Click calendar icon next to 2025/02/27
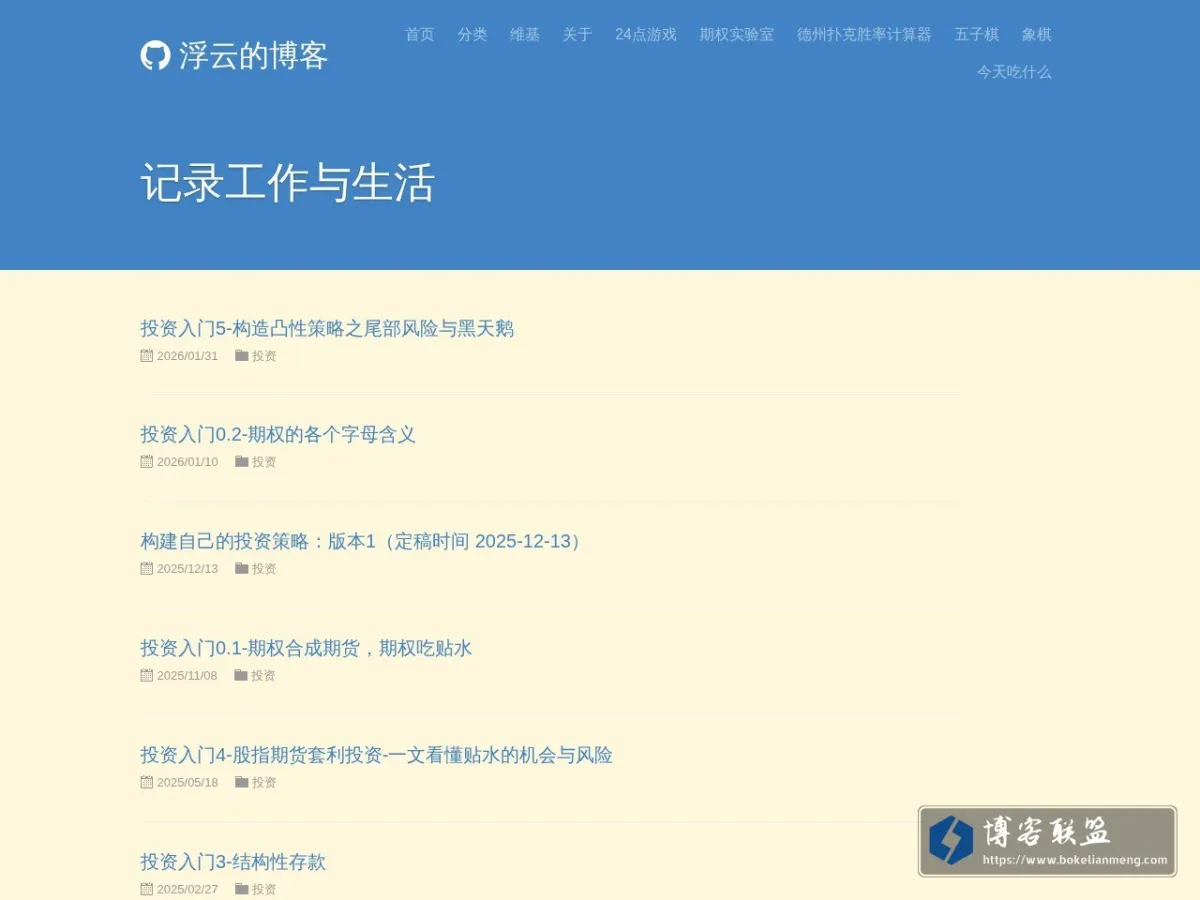 coord(147,889)
